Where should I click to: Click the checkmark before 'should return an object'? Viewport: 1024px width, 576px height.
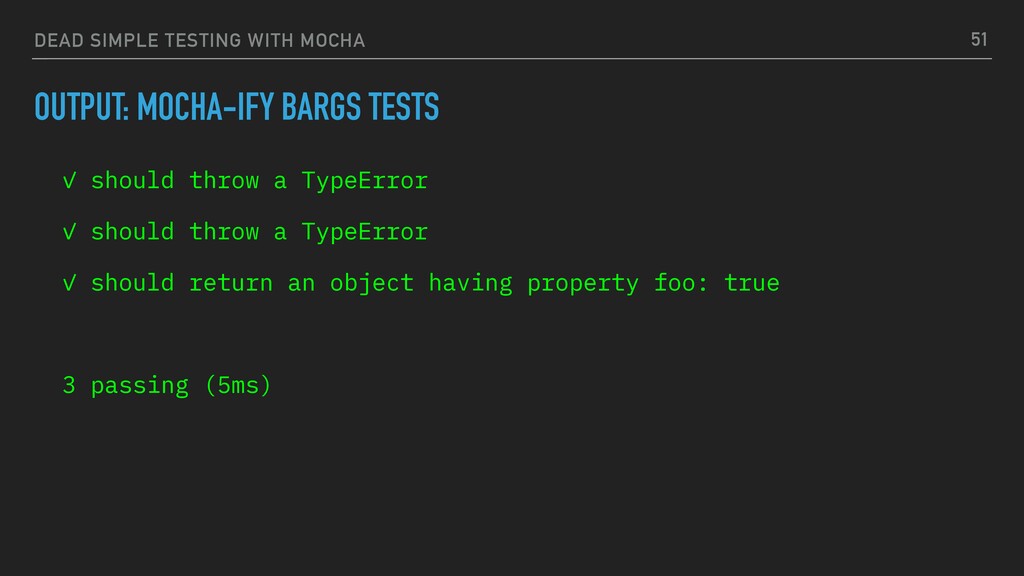coord(69,283)
